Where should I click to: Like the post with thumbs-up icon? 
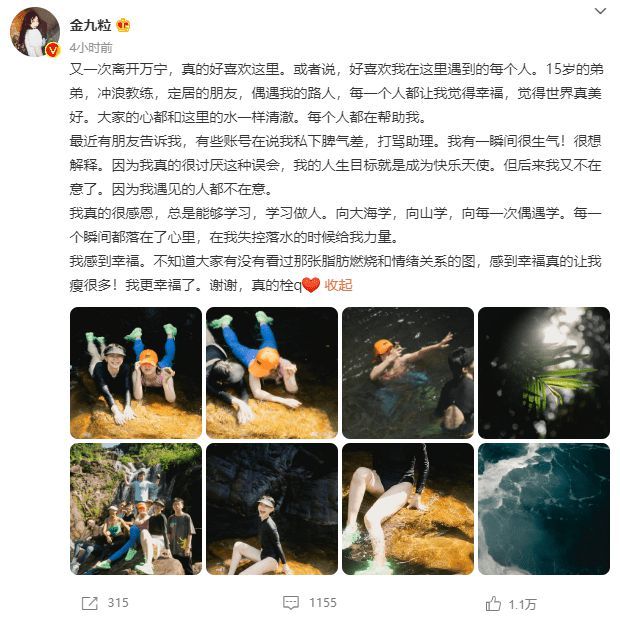(493, 603)
